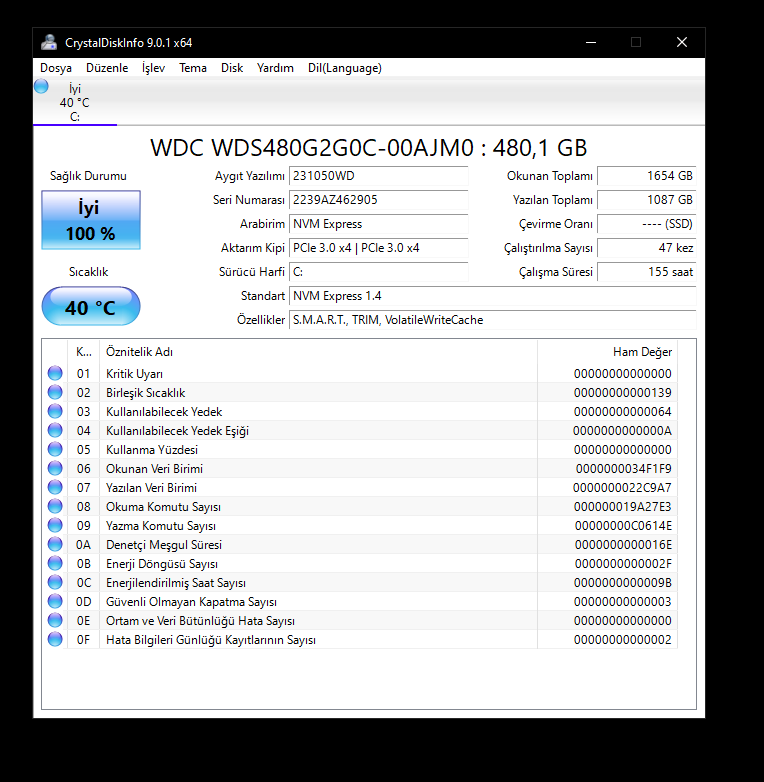Click the status orb for Okuma Komutu Sayısı row
Image resolution: width=764 pixels, height=782 pixels.
click(x=55, y=506)
